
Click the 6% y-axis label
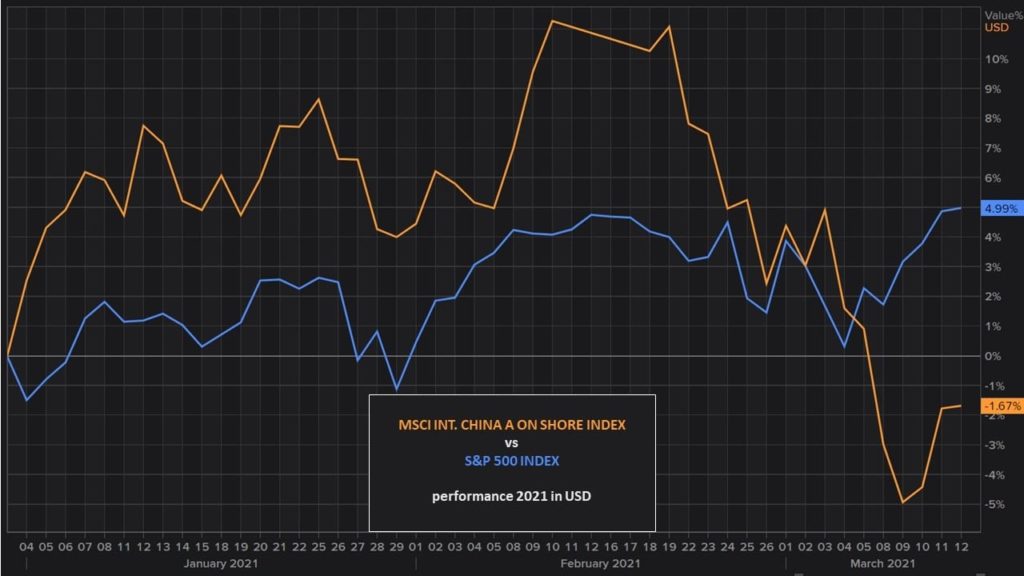pyautogui.click(x=993, y=178)
